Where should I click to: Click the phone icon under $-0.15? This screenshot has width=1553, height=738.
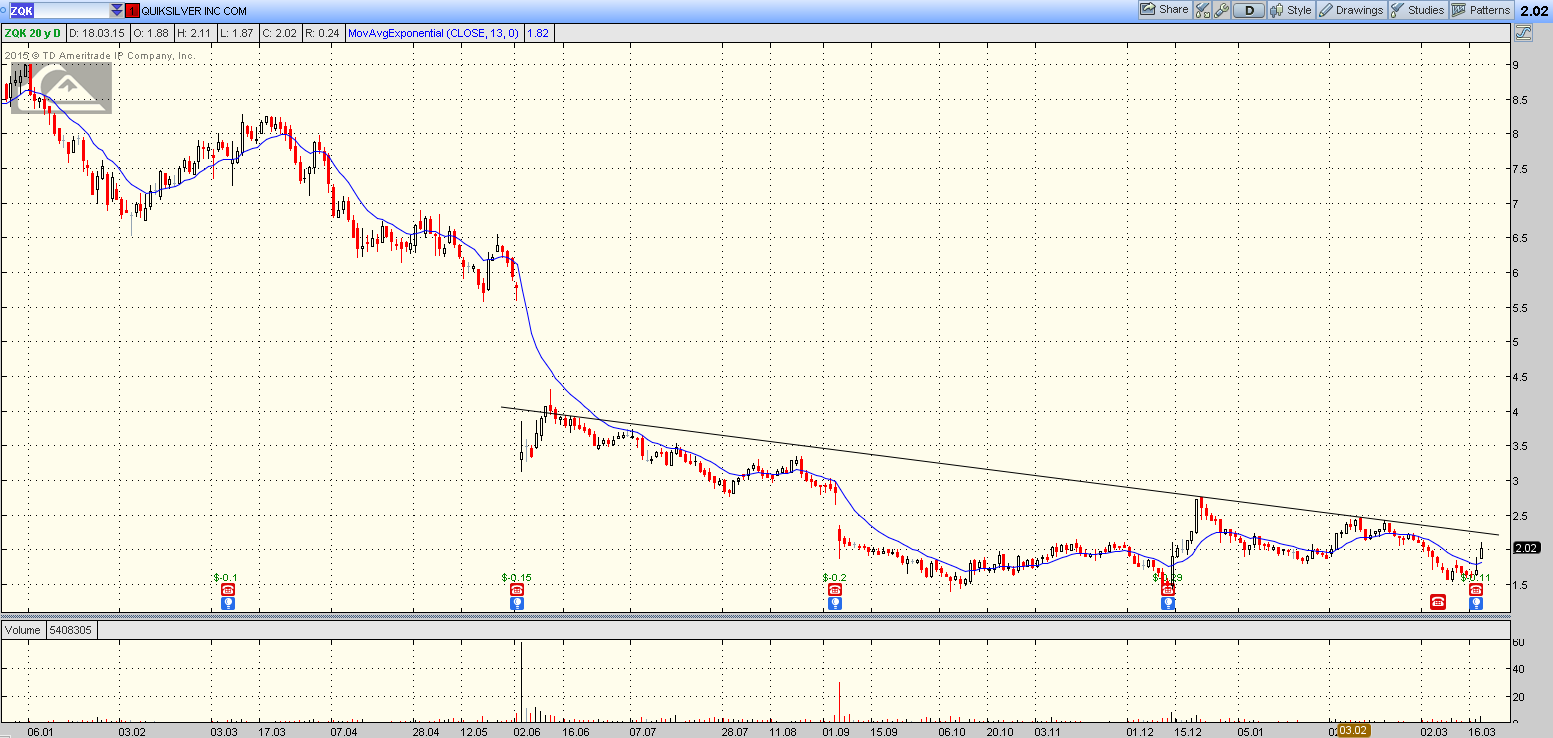click(517, 590)
